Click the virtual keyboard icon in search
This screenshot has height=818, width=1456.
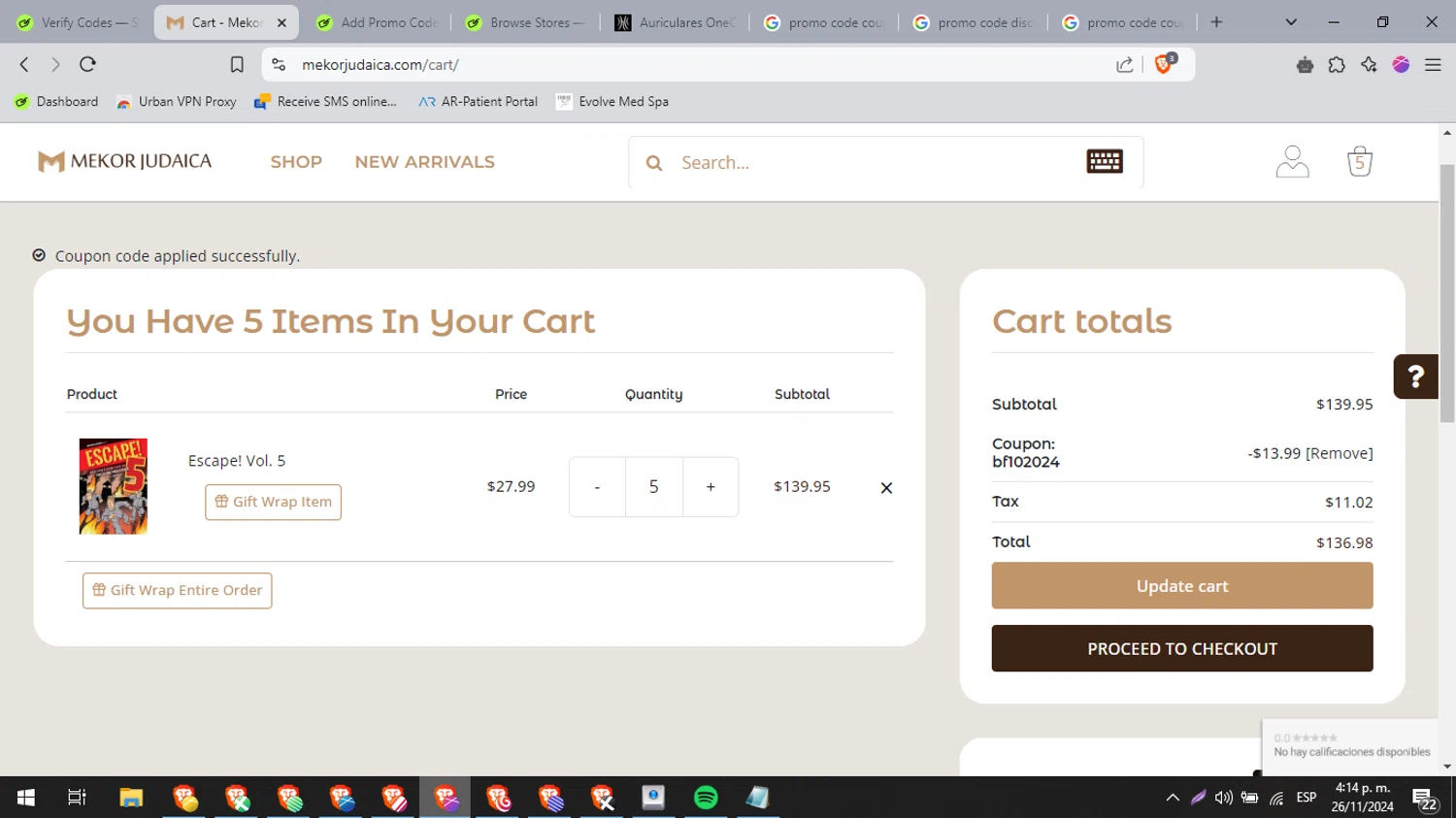[x=1105, y=161]
